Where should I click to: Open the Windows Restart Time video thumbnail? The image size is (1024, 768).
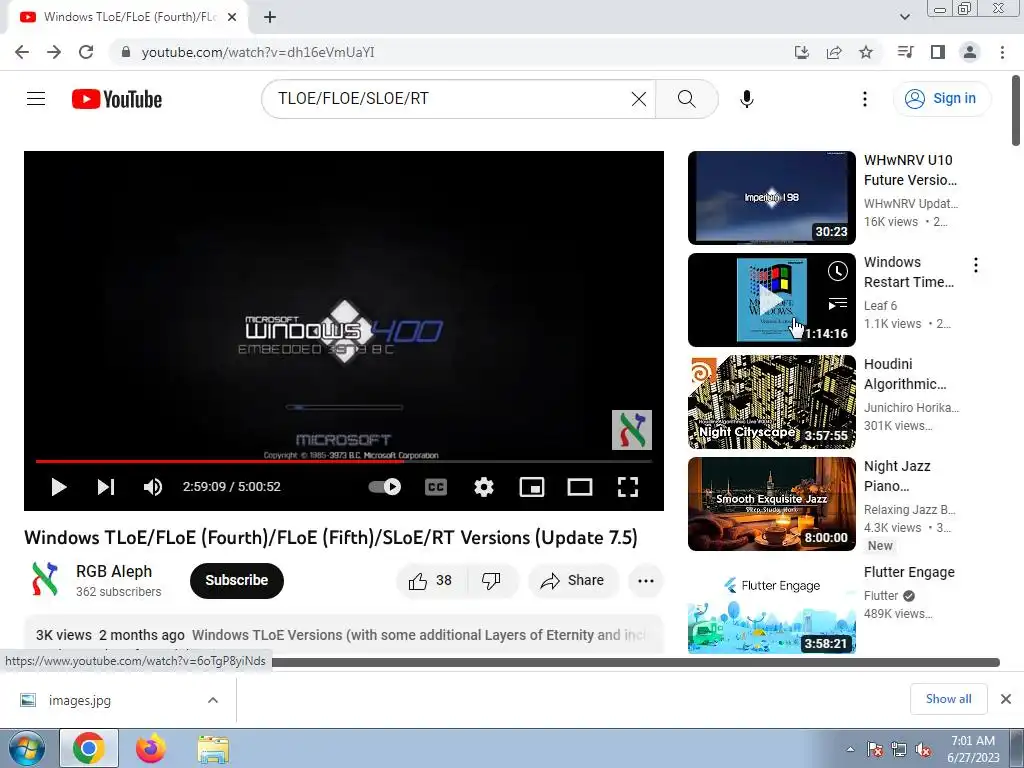coord(771,300)
